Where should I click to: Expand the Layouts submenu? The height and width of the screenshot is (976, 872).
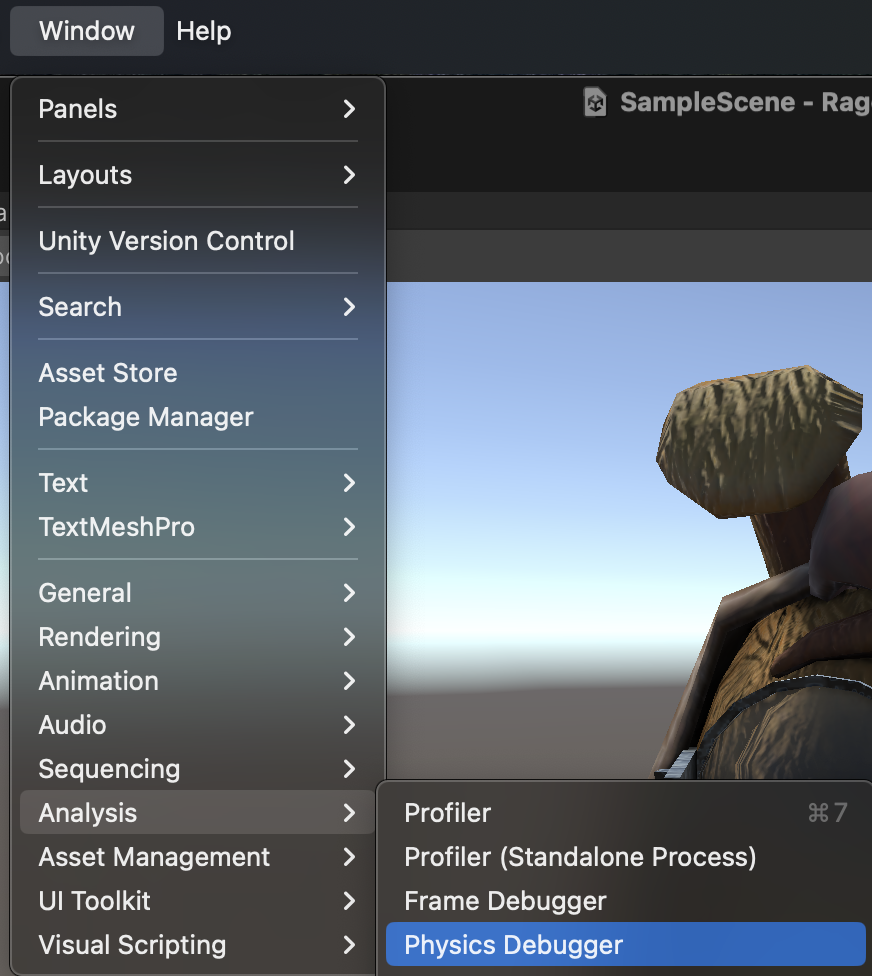coord(197,175)
